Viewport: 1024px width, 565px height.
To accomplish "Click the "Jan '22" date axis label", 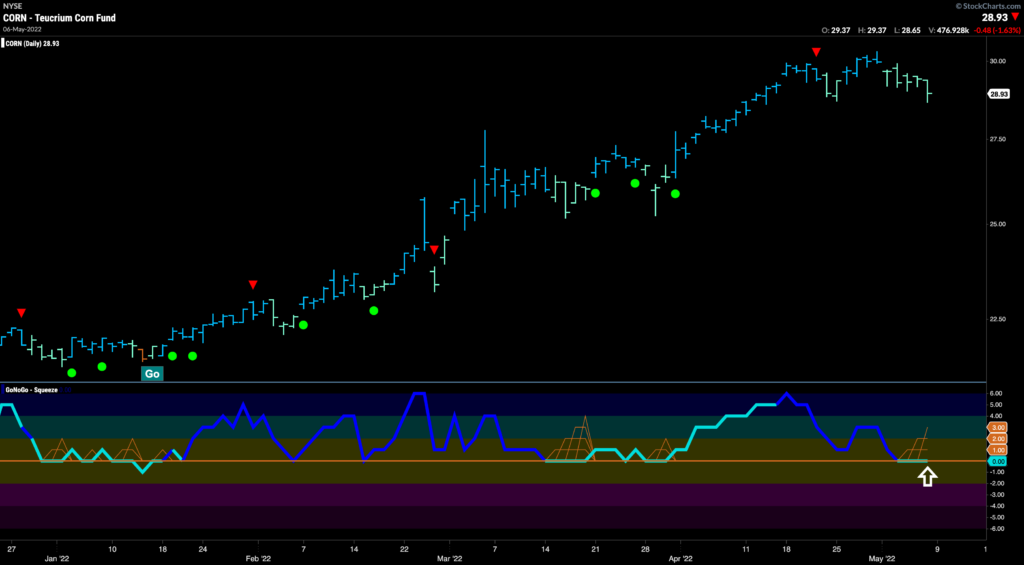I will point(57,558).
